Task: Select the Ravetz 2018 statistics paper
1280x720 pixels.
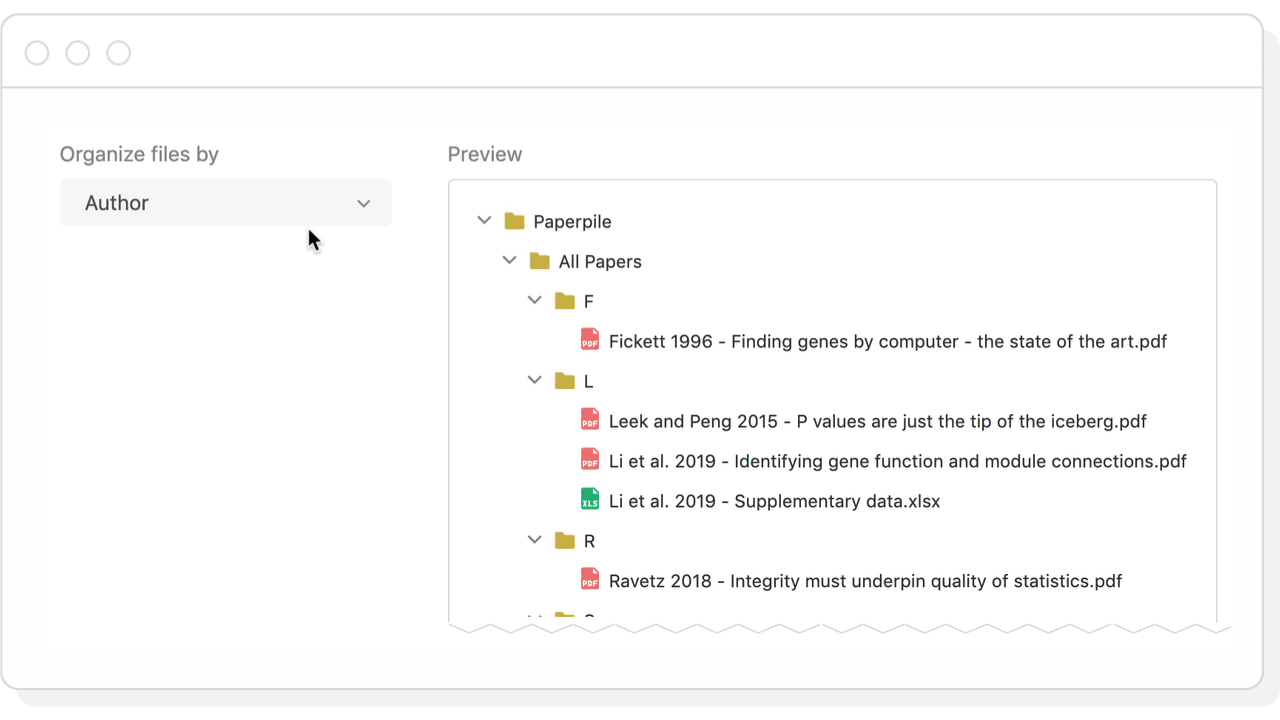Action: pos(866,580)
